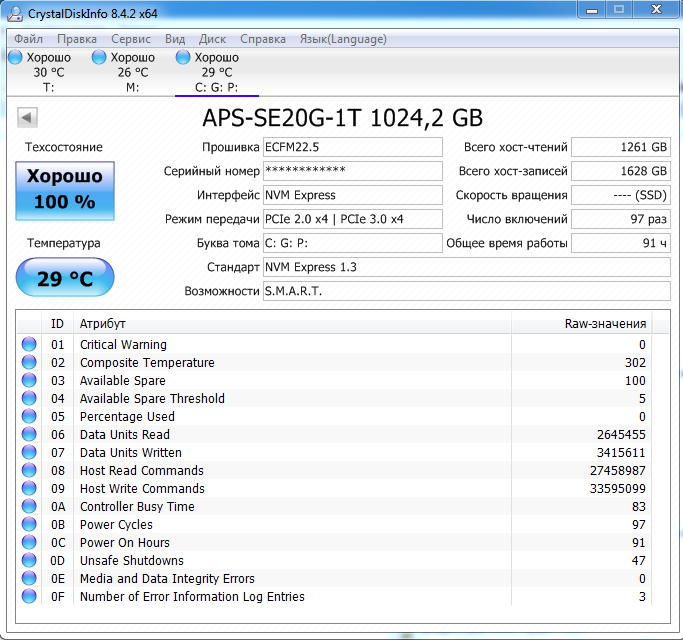The height and width of the screenshot is (640, 683).
Task: Click the Серийный номер masked field
Action: coord(353,171)
